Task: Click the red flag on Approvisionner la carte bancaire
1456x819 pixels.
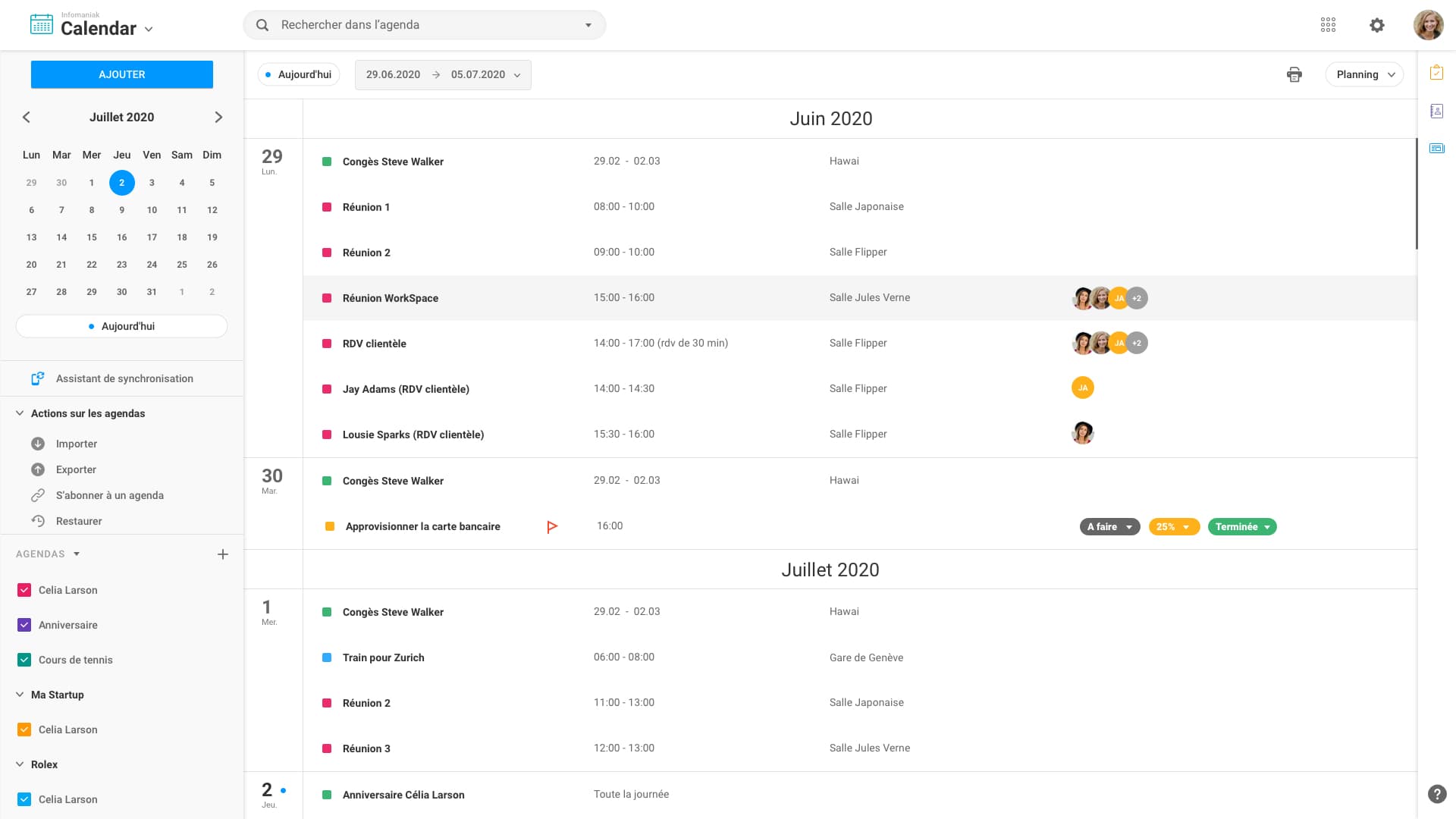Action: 552,526
